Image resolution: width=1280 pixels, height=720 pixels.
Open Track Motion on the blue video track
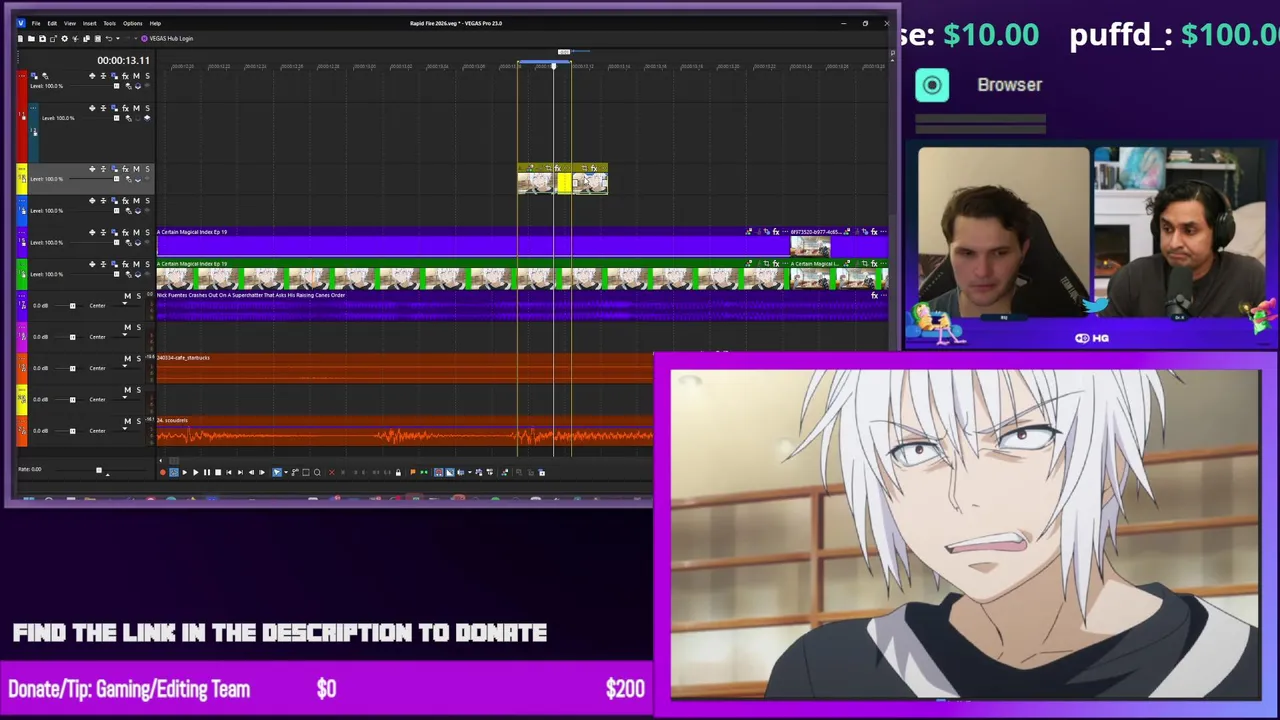pyautogui.click(x=114, y=201)
